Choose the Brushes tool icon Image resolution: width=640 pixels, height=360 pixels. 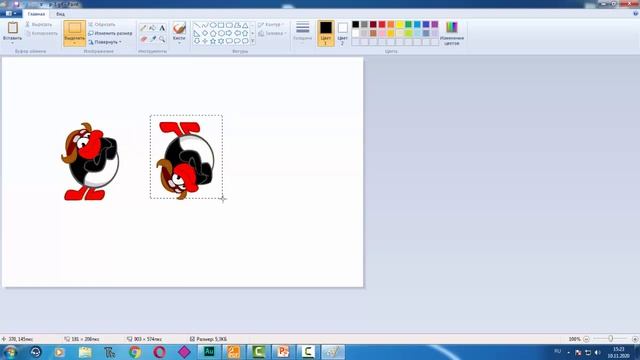point(179,28)
